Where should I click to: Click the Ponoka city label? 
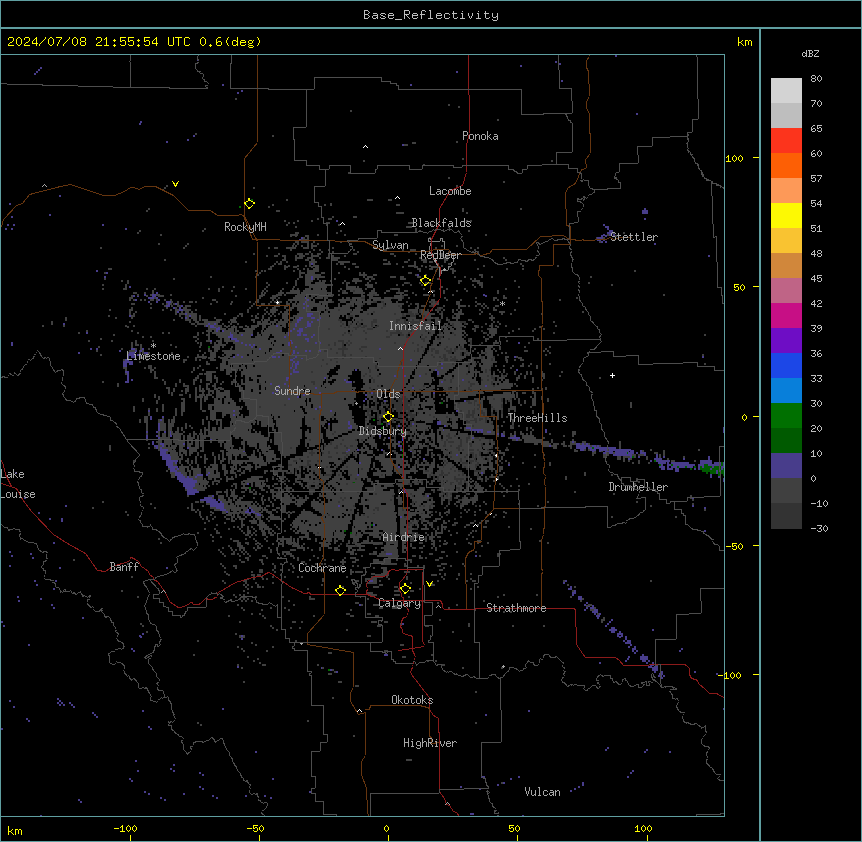coord(480,136)
